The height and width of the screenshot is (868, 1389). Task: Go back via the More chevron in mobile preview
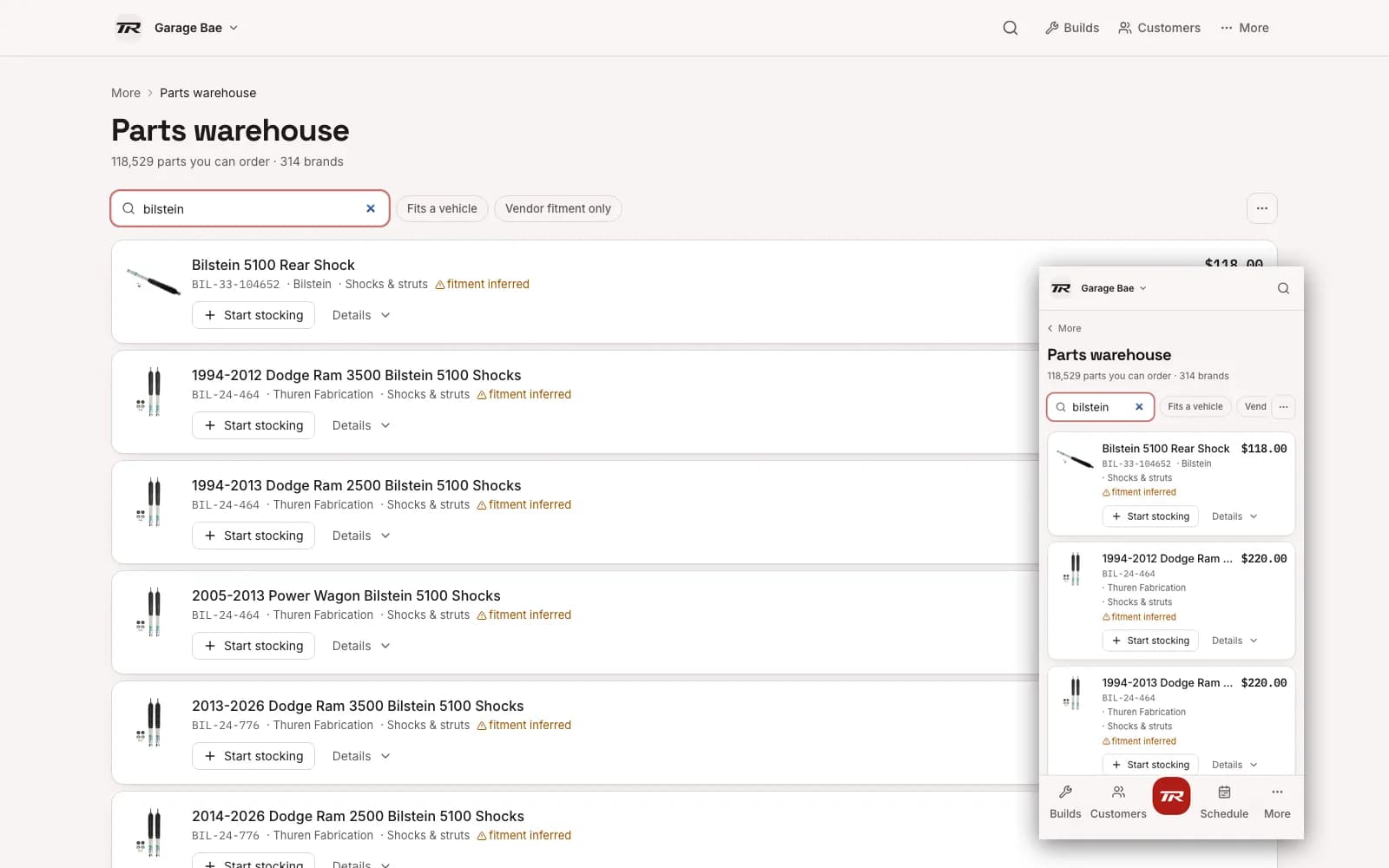1064,328
